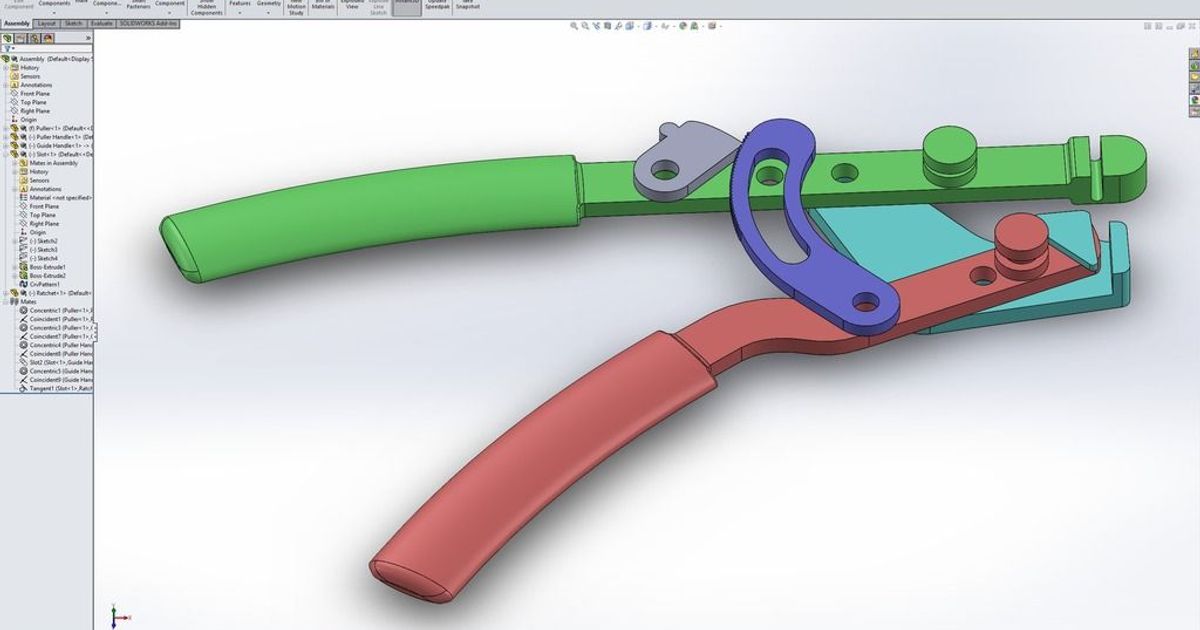
Task: Click the Take Snapshot icon
Action: point(465,8)
